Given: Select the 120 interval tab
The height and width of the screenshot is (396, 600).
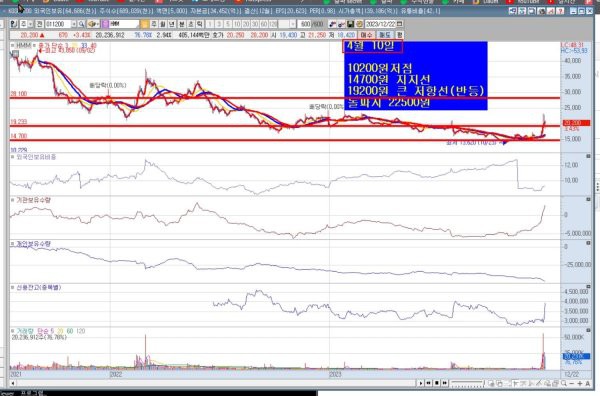Looking at the screenshot, I should click(x=272, y=24).
